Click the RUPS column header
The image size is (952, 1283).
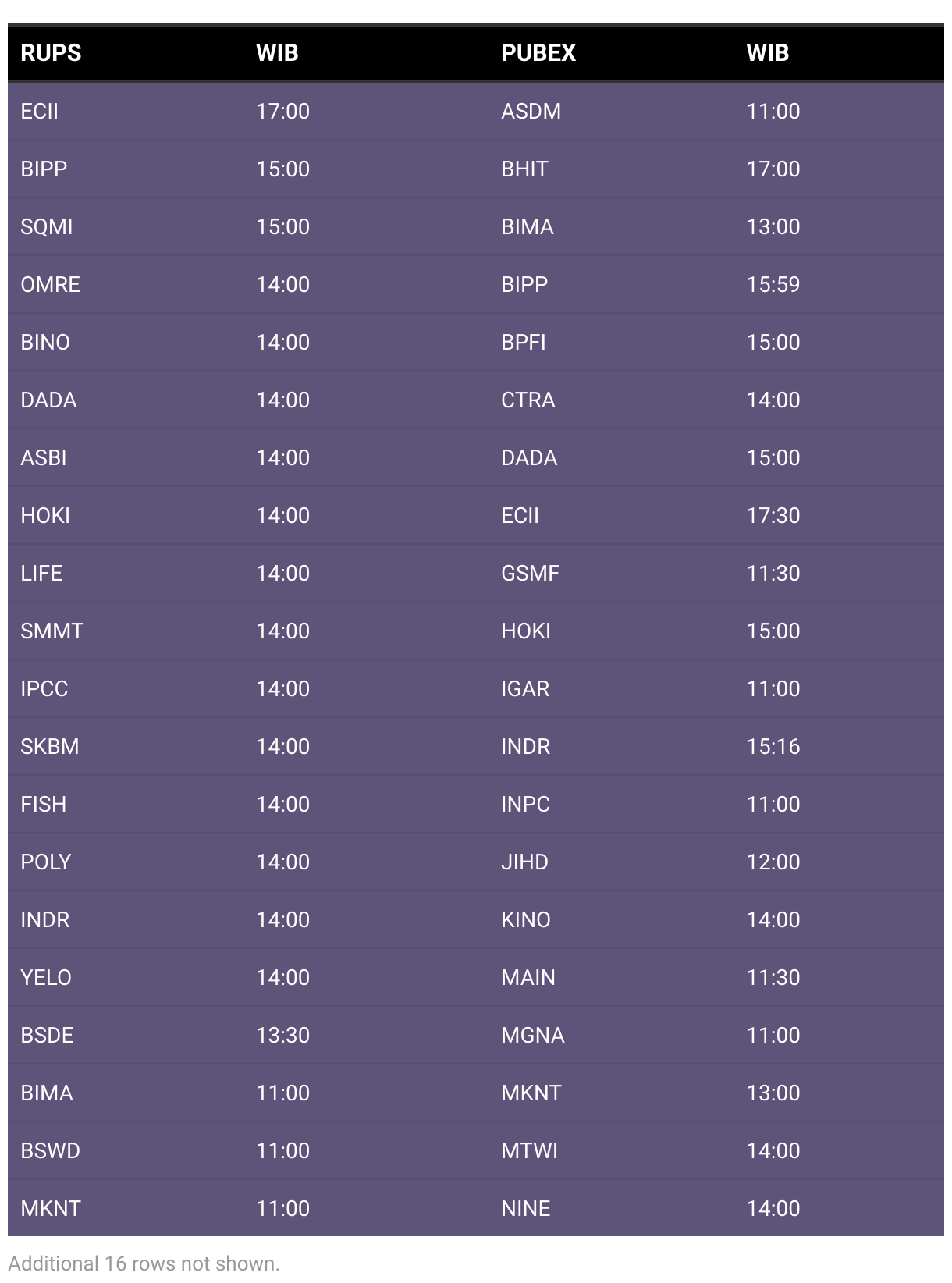click(x=51, y=53)
